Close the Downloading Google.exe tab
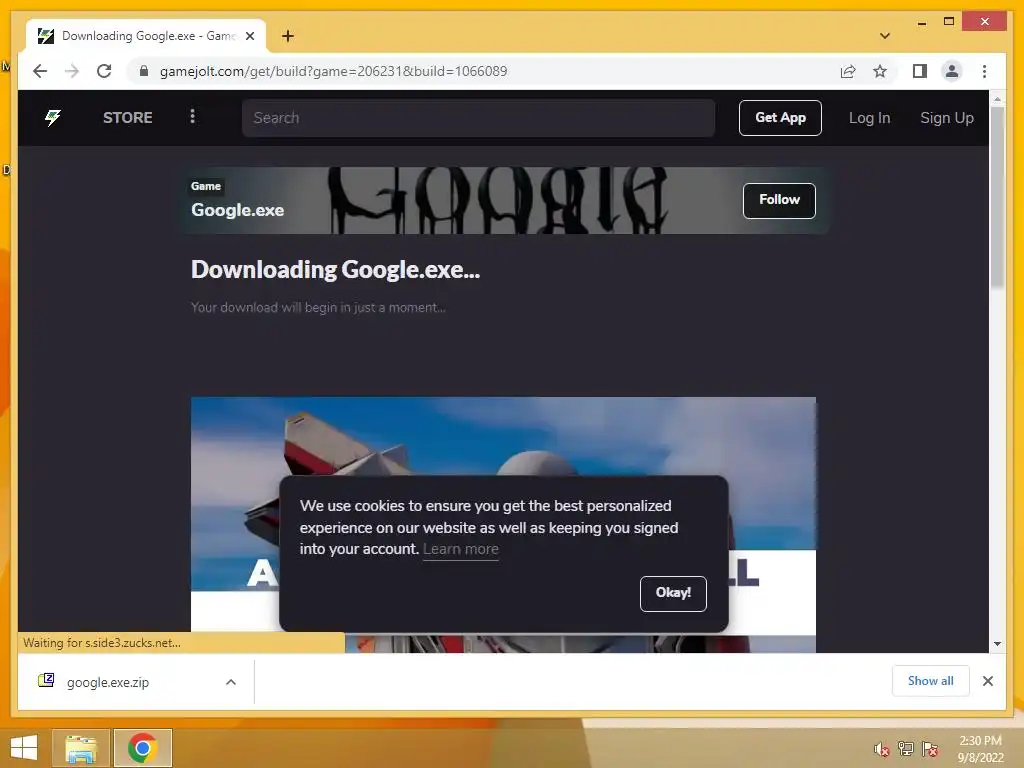The height and width of the screenshot is (768, 1024). [x=249, y=36]
